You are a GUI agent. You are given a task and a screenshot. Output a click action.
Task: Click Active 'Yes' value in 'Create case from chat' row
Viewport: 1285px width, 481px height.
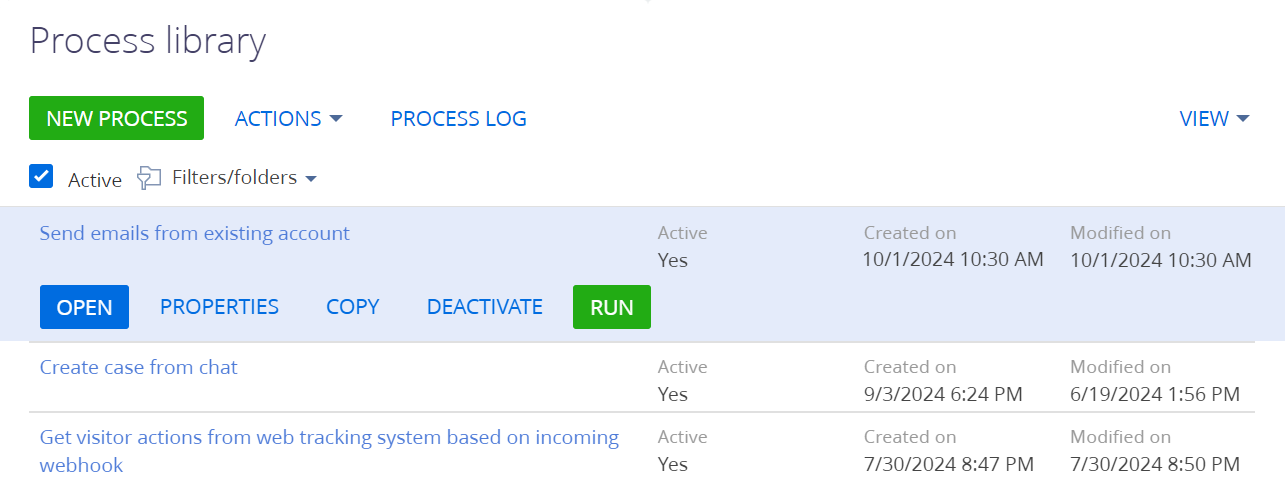tap(673, 394)
